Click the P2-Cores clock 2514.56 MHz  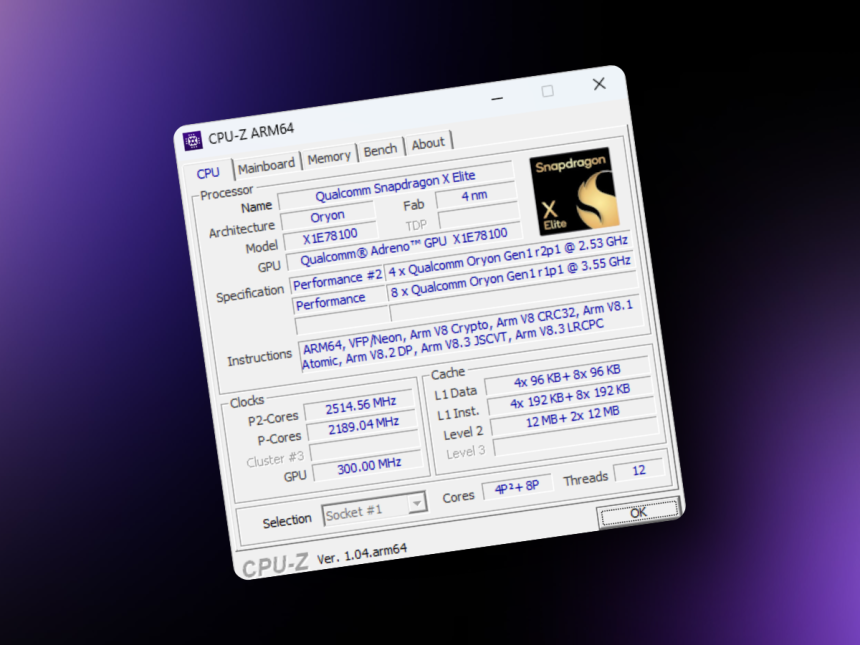(360, 406)
